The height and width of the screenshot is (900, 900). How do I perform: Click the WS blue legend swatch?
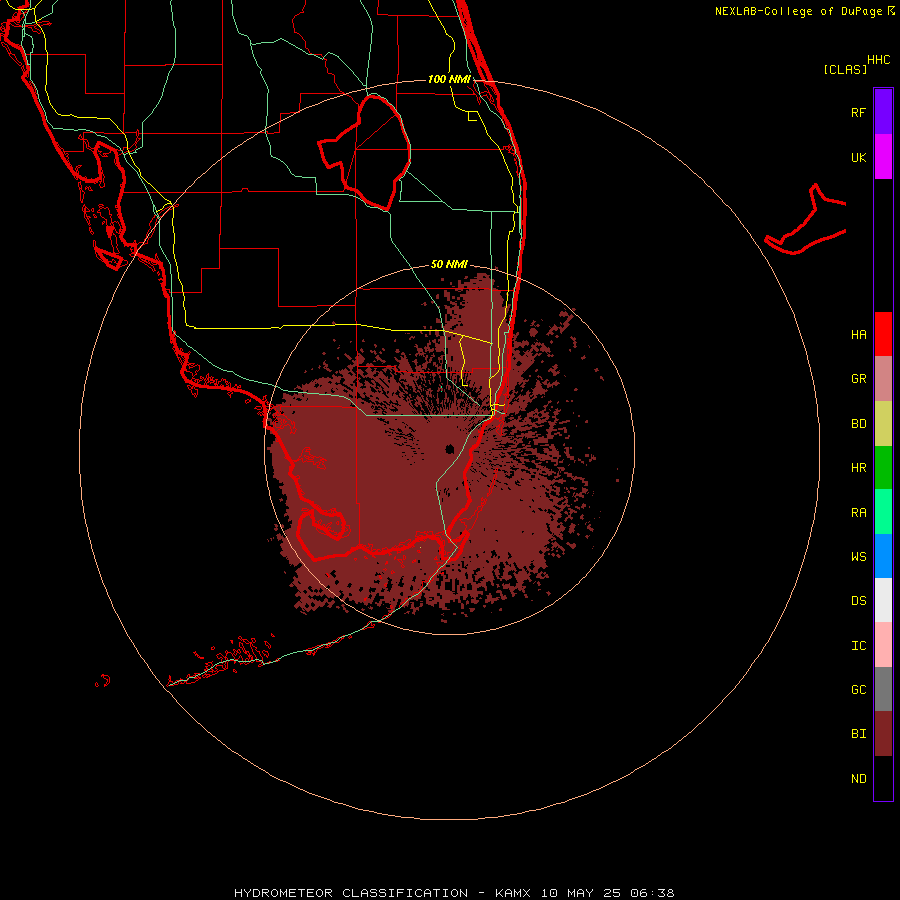point(883,556)
